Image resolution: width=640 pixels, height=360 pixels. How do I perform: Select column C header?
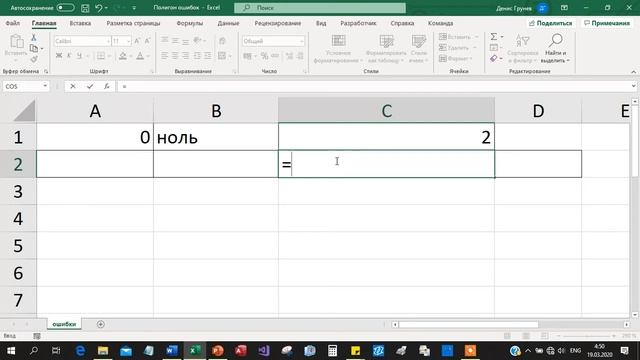(x=386, y=111)
